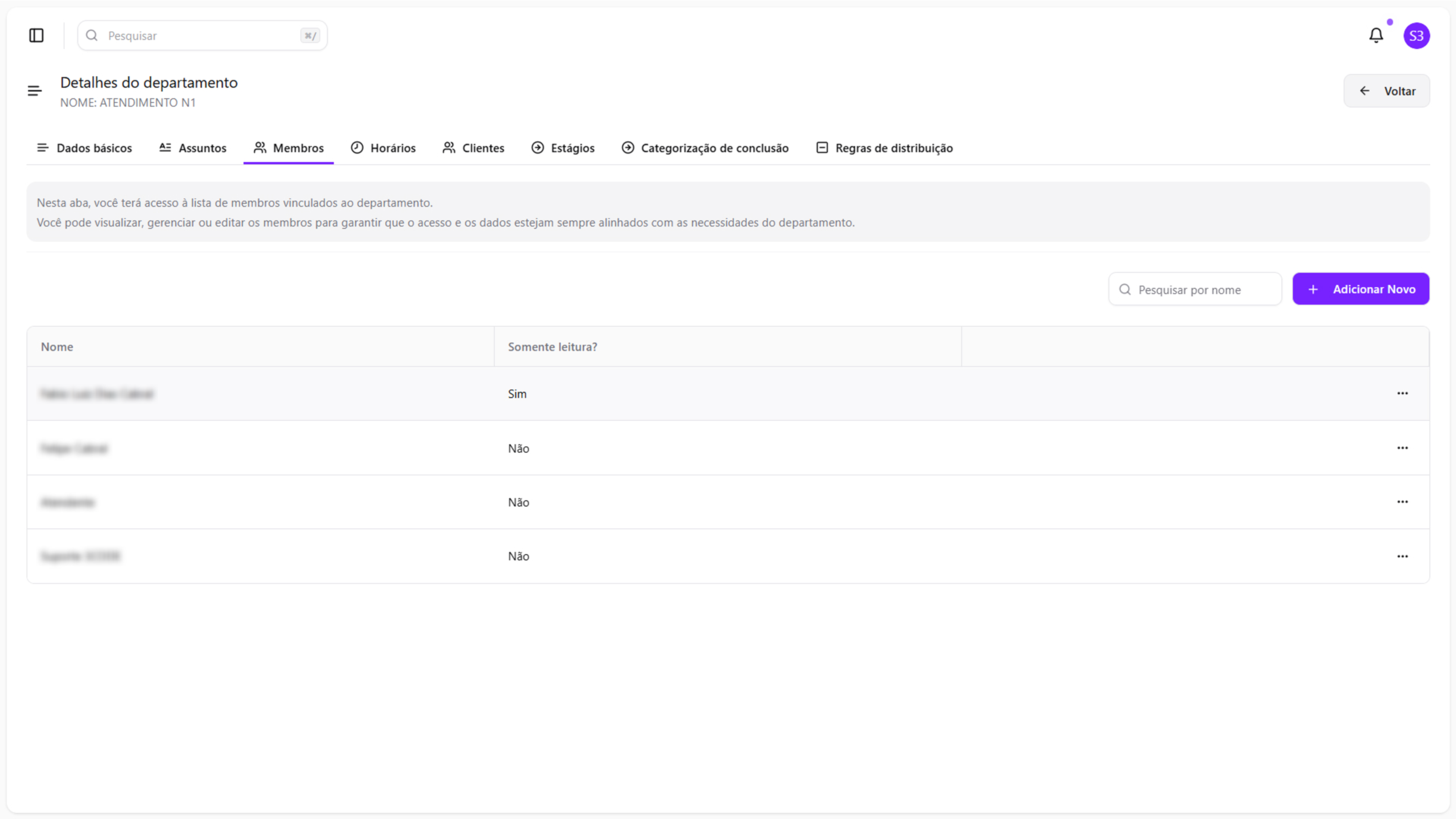The image size is (1456, 819).
Task: Open the options menu for the Sim row
Action: 1402,393
